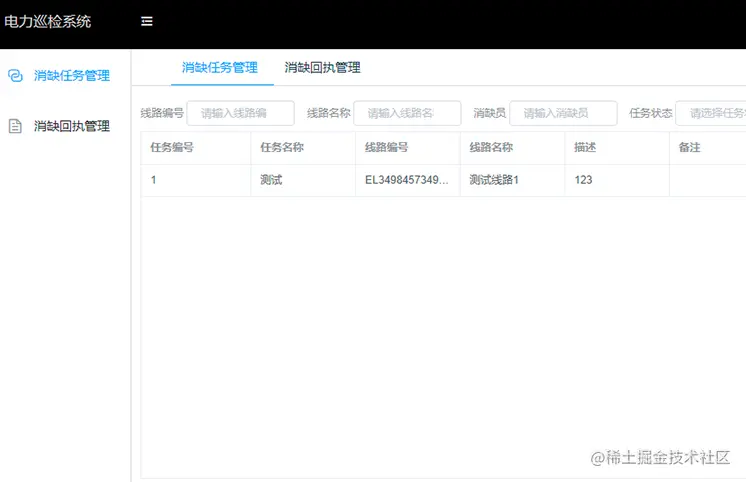Viewport: 746px width, 482px height.
Task: Open 消缺任务管理 in the sidebar menu
Action: [x=72, y=75]
